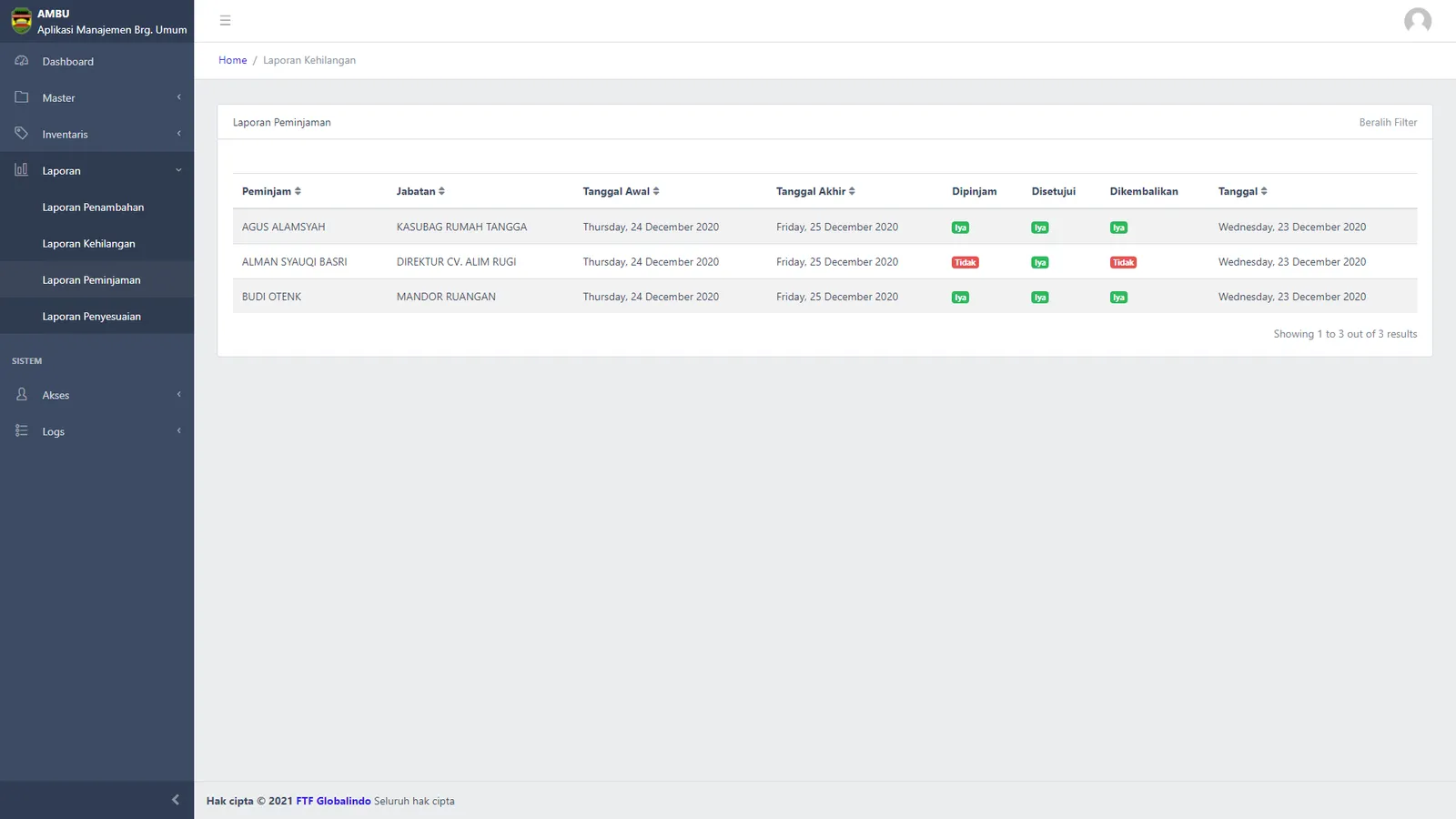The width and height of the screenshot is (1456, 819).
Task: Click Laporan Peminjaman card title
Action: tap(281, 122)
